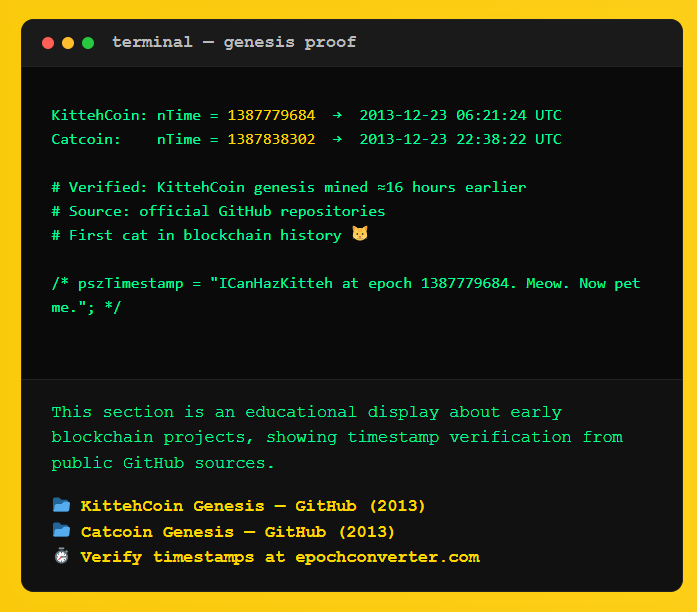Click the yellow minimize dot in terminal header

click(x=68, y=43)
